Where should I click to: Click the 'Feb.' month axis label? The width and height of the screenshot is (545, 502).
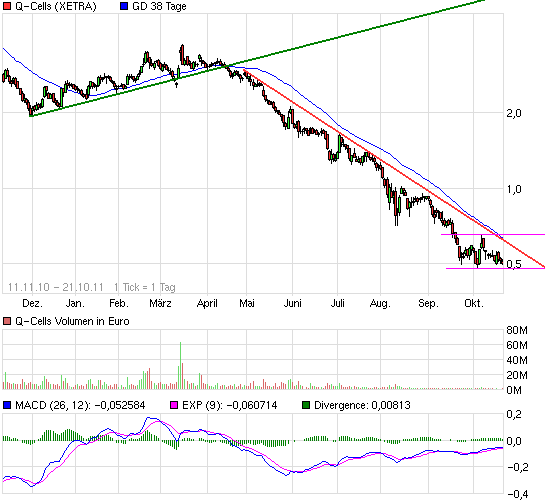click(119, 303)
